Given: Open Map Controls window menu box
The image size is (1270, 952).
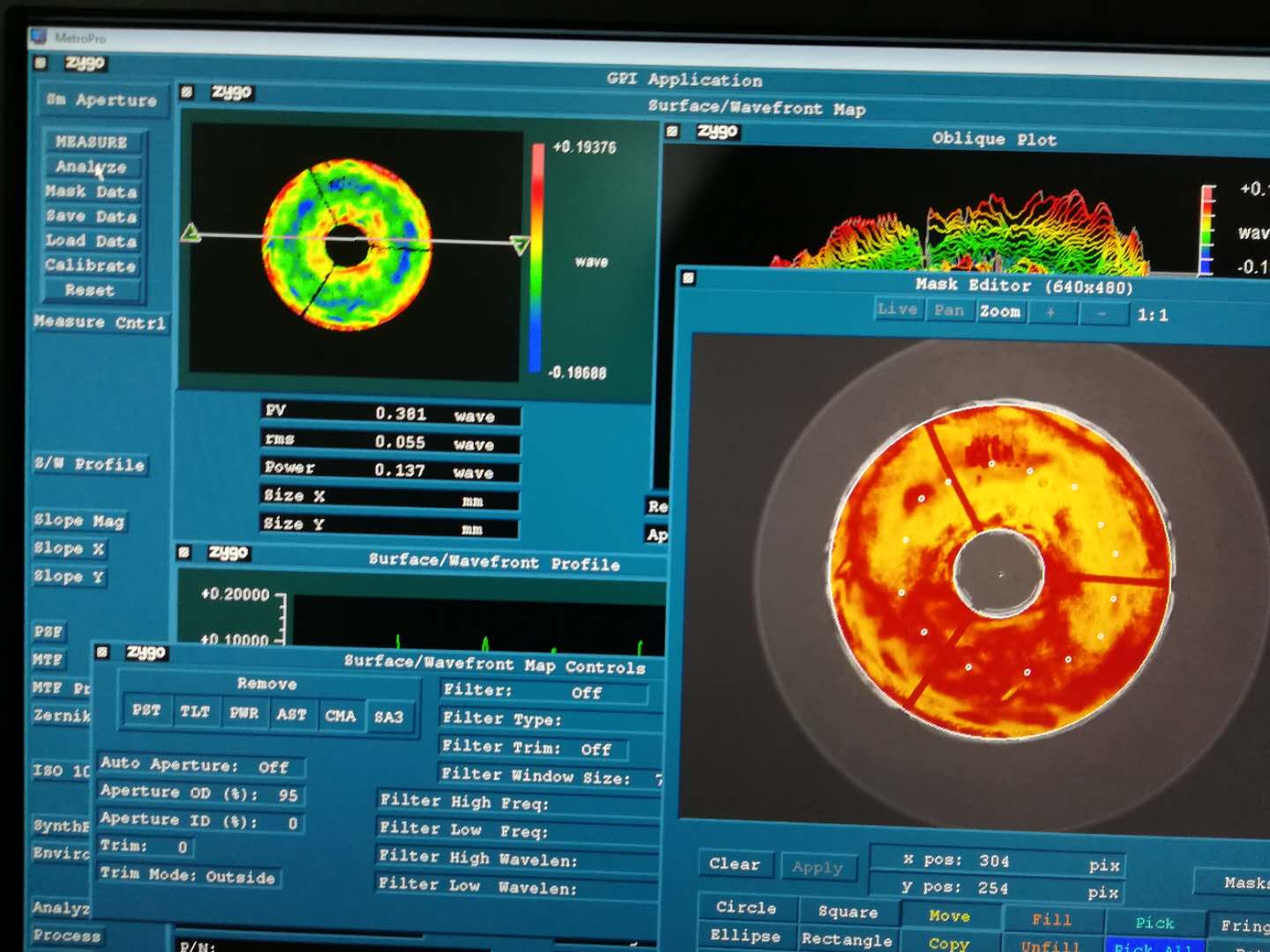Looking at the screenshot, I should [x=102, y=652].
